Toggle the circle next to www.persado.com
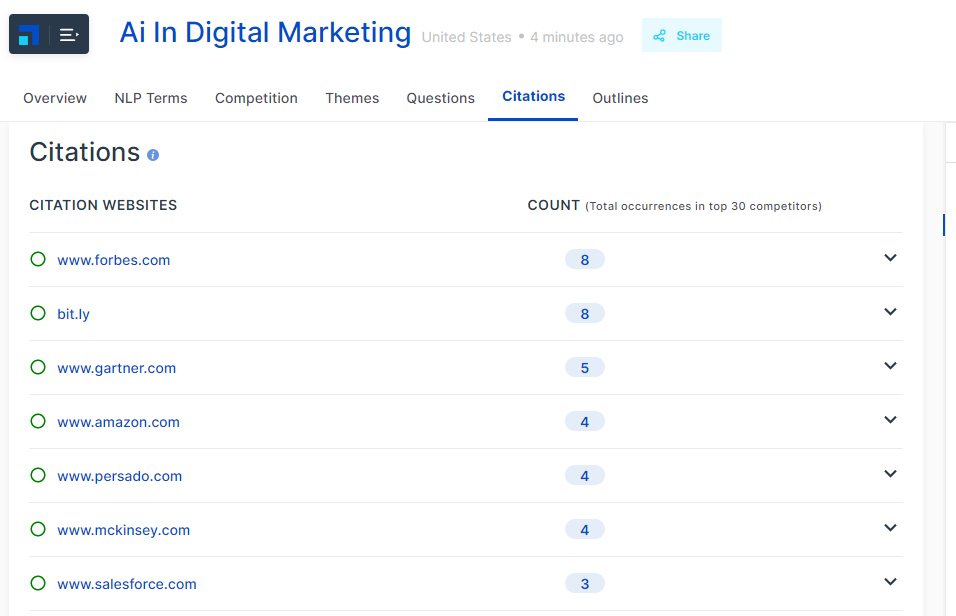The width and height of the screenshot is (956, 616). [x=38, y=475]
